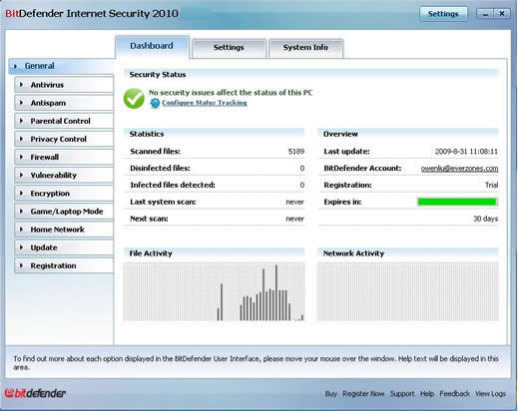Expand the General section arrow
518x411 pixels.
pos(15,66)
